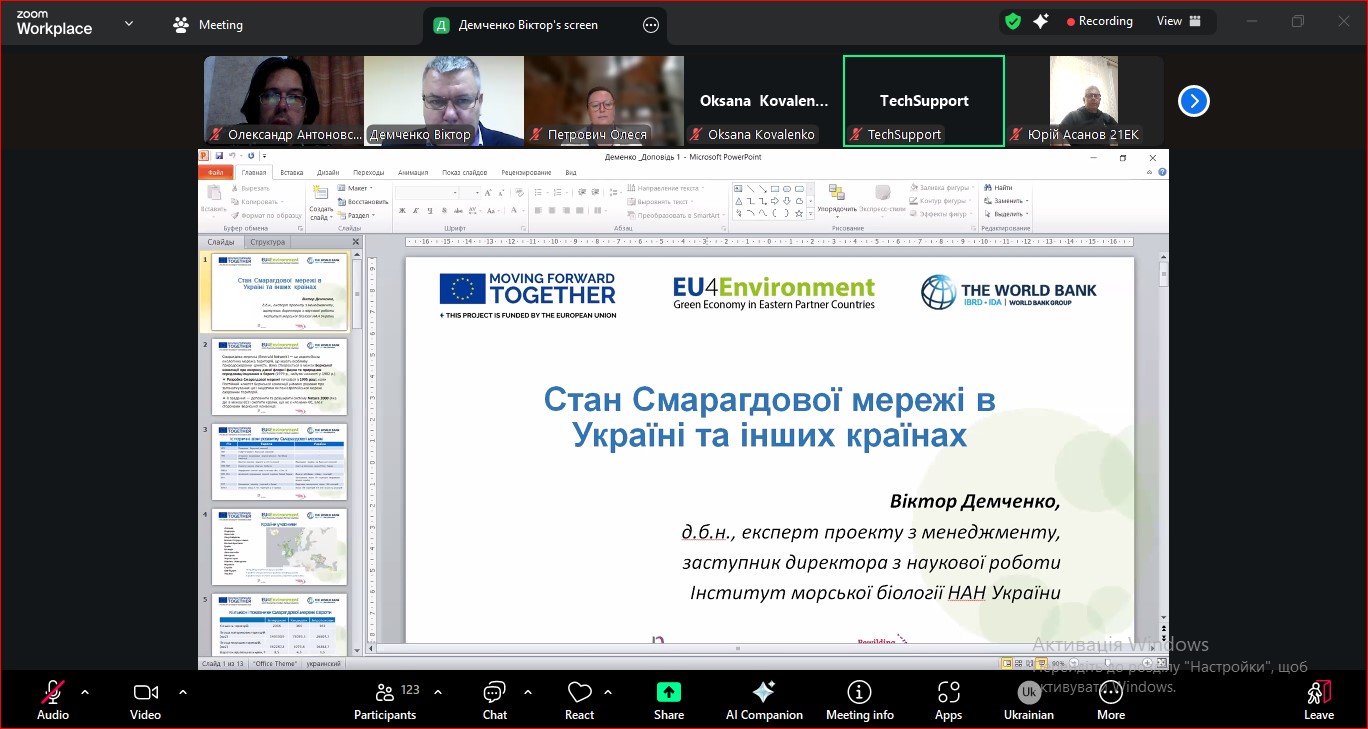The width and height of the screenshot is (1368, 729).
Task: Leave the meeting
Action: tap(1318, 699)
